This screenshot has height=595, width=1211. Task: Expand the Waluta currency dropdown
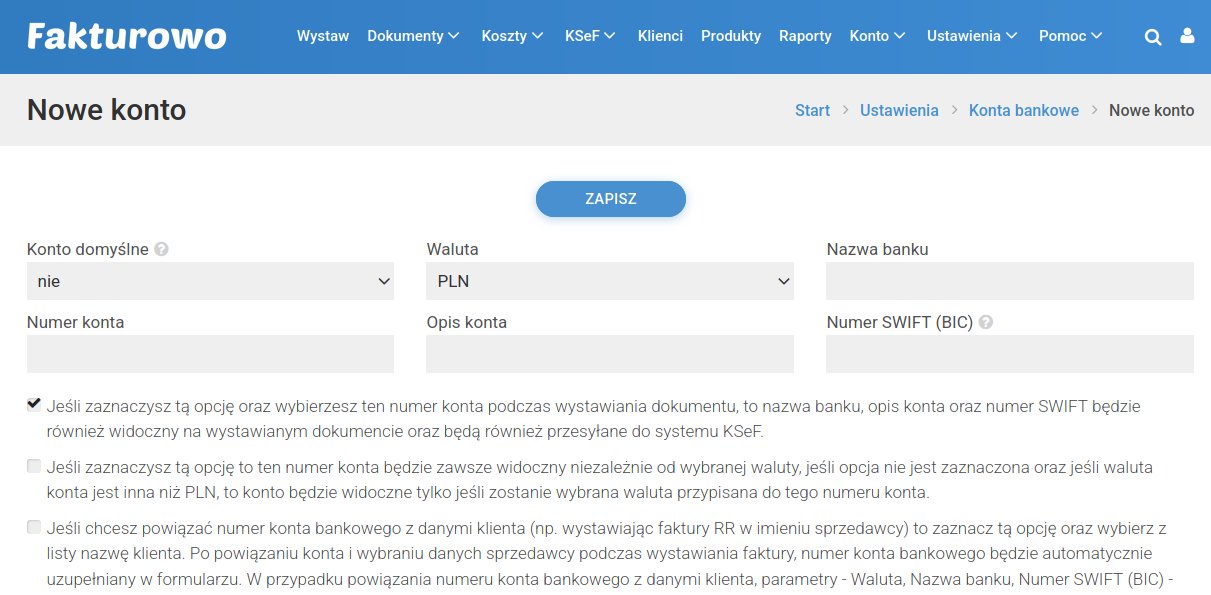[610, 282]
